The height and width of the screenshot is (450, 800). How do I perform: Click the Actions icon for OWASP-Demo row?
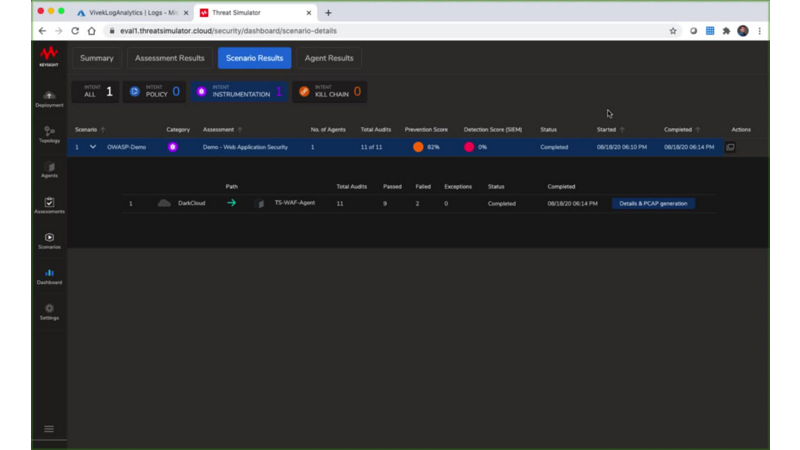coord(730,147)
